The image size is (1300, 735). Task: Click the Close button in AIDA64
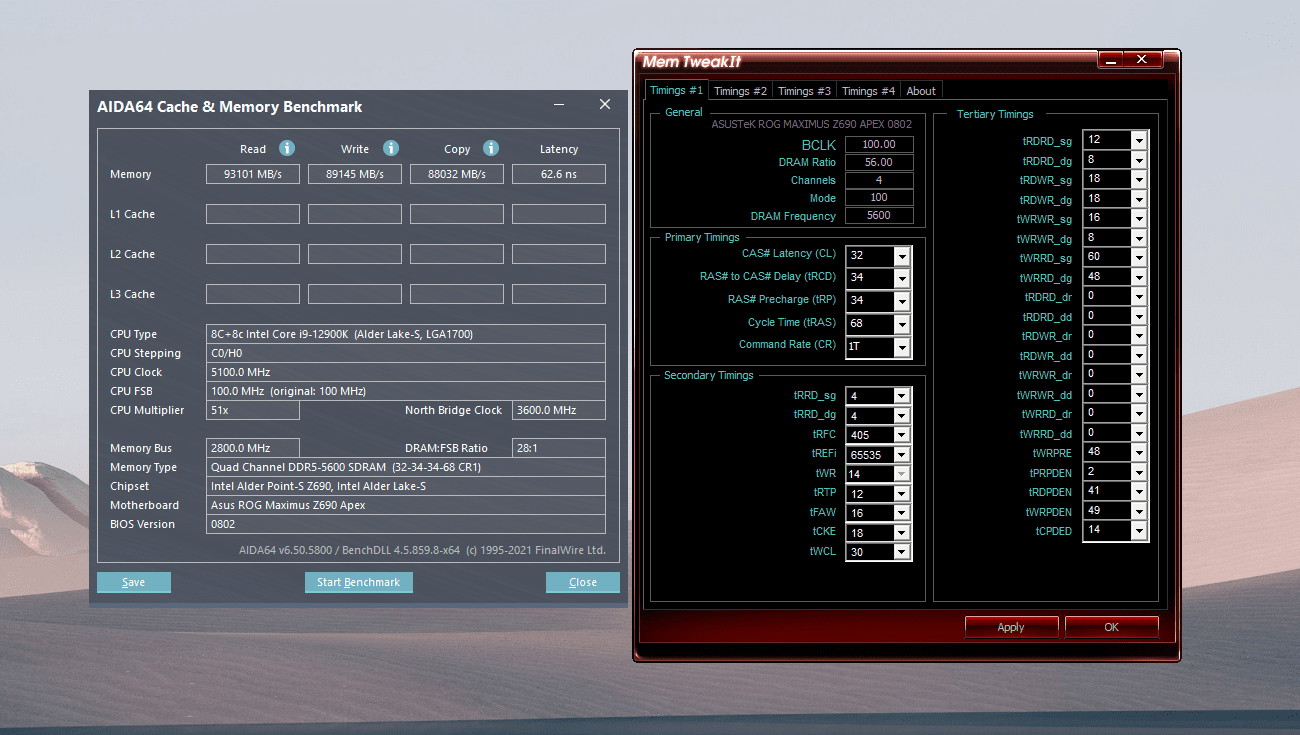tap(583, 582)
